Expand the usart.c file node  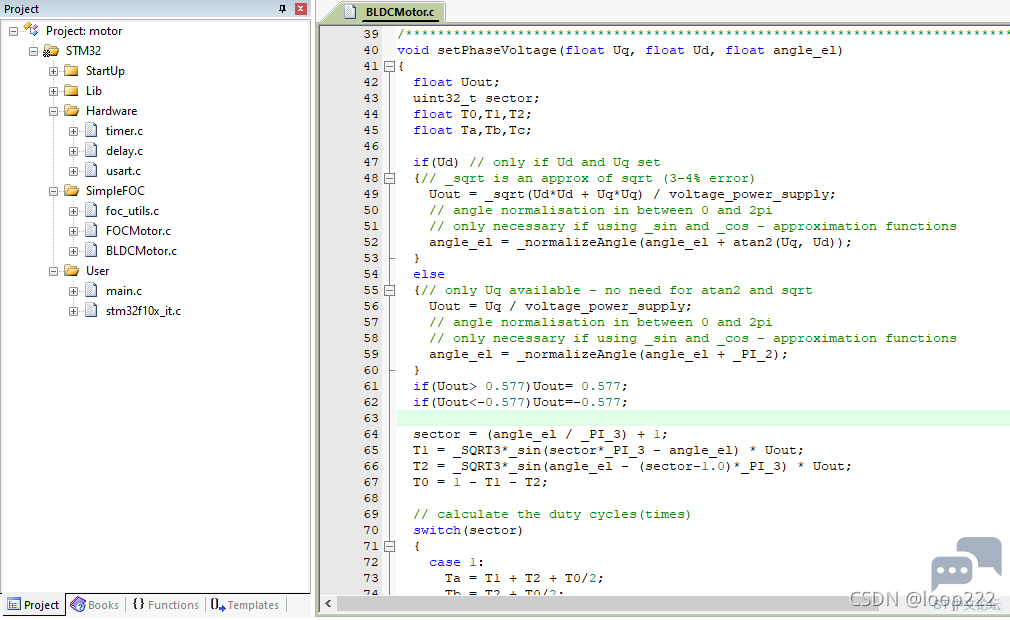(73, 171)
